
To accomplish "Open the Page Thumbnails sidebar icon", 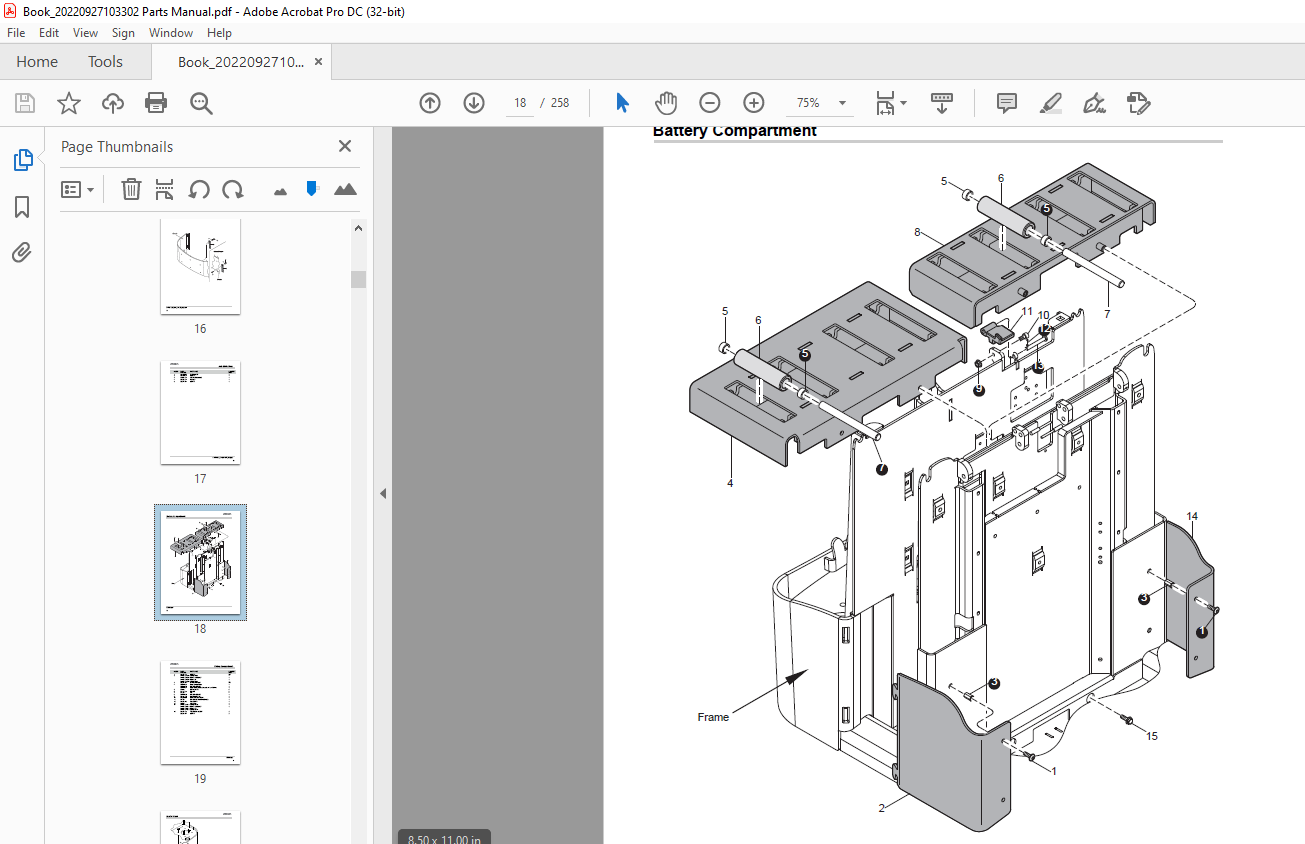I will (x=22, y=160).
